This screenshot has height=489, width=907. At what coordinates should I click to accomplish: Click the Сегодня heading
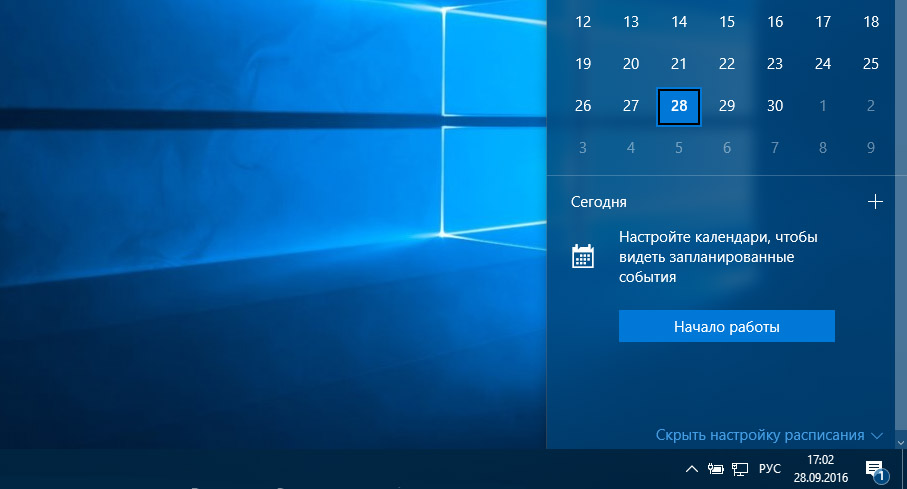coord(599,202)
